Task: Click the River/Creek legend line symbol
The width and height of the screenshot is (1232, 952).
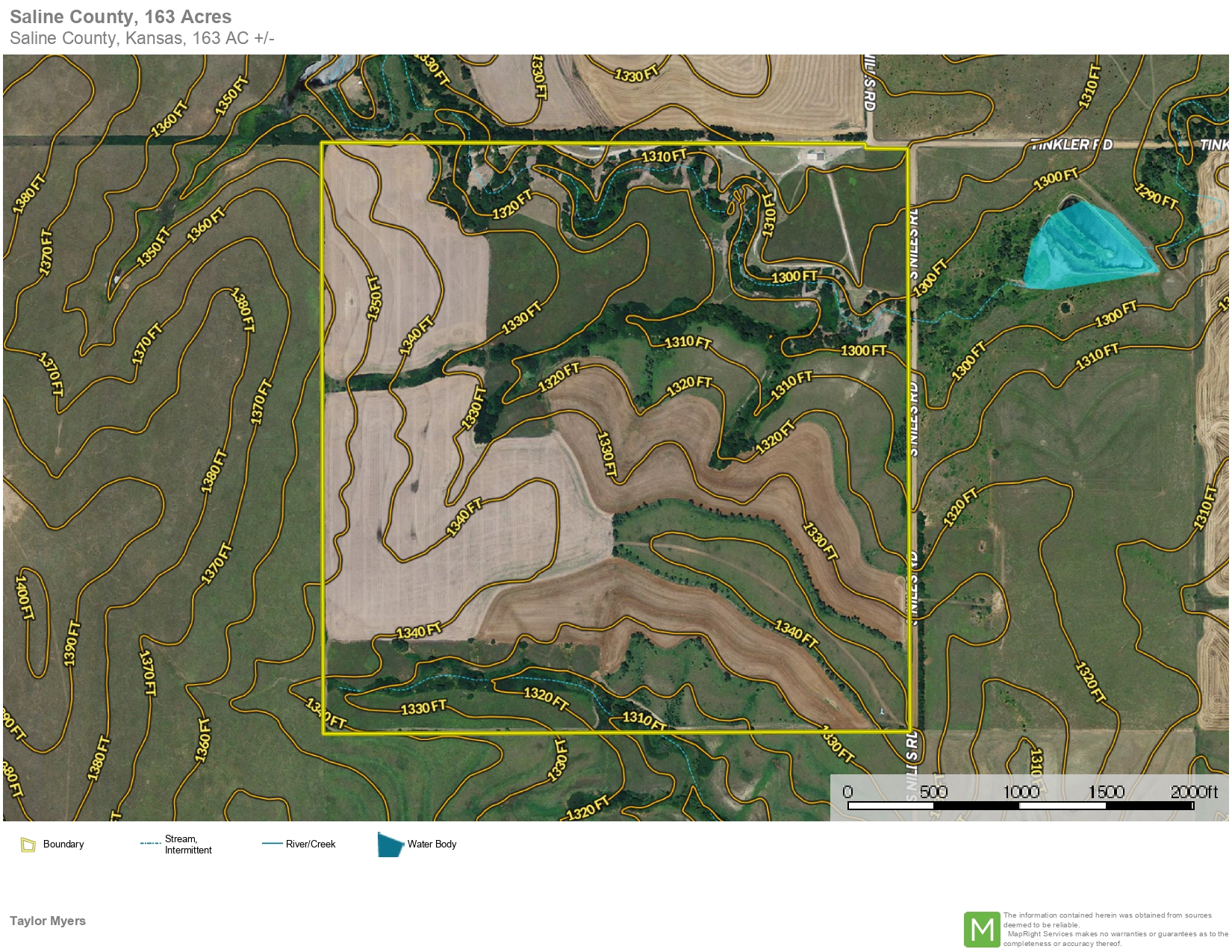Action: pos(271,844)
